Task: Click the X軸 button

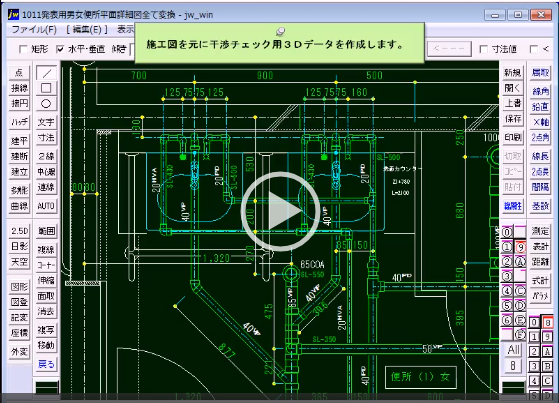Action: (540, 122)
